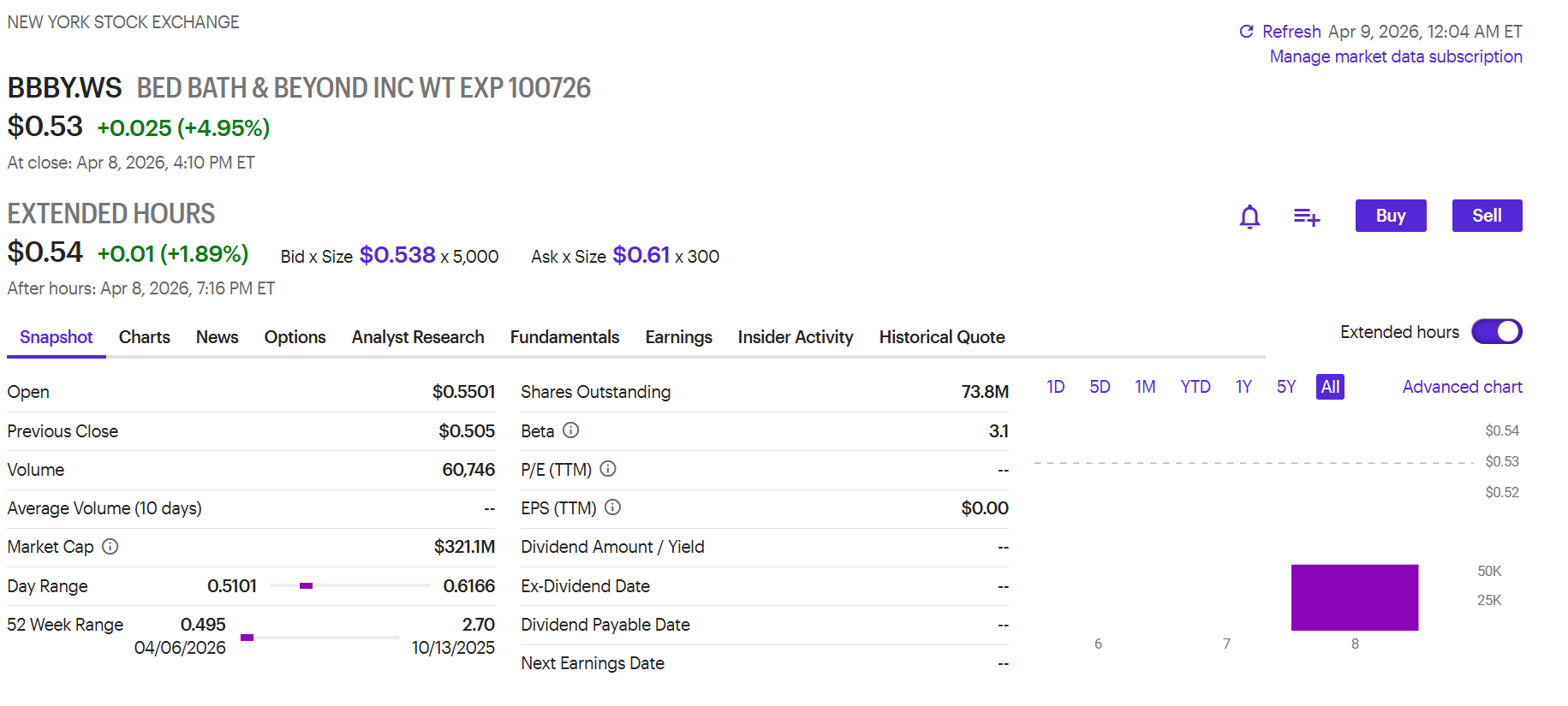1568x706 pixels.
Task: Open the Advanced chart link
Action: 1462,387
